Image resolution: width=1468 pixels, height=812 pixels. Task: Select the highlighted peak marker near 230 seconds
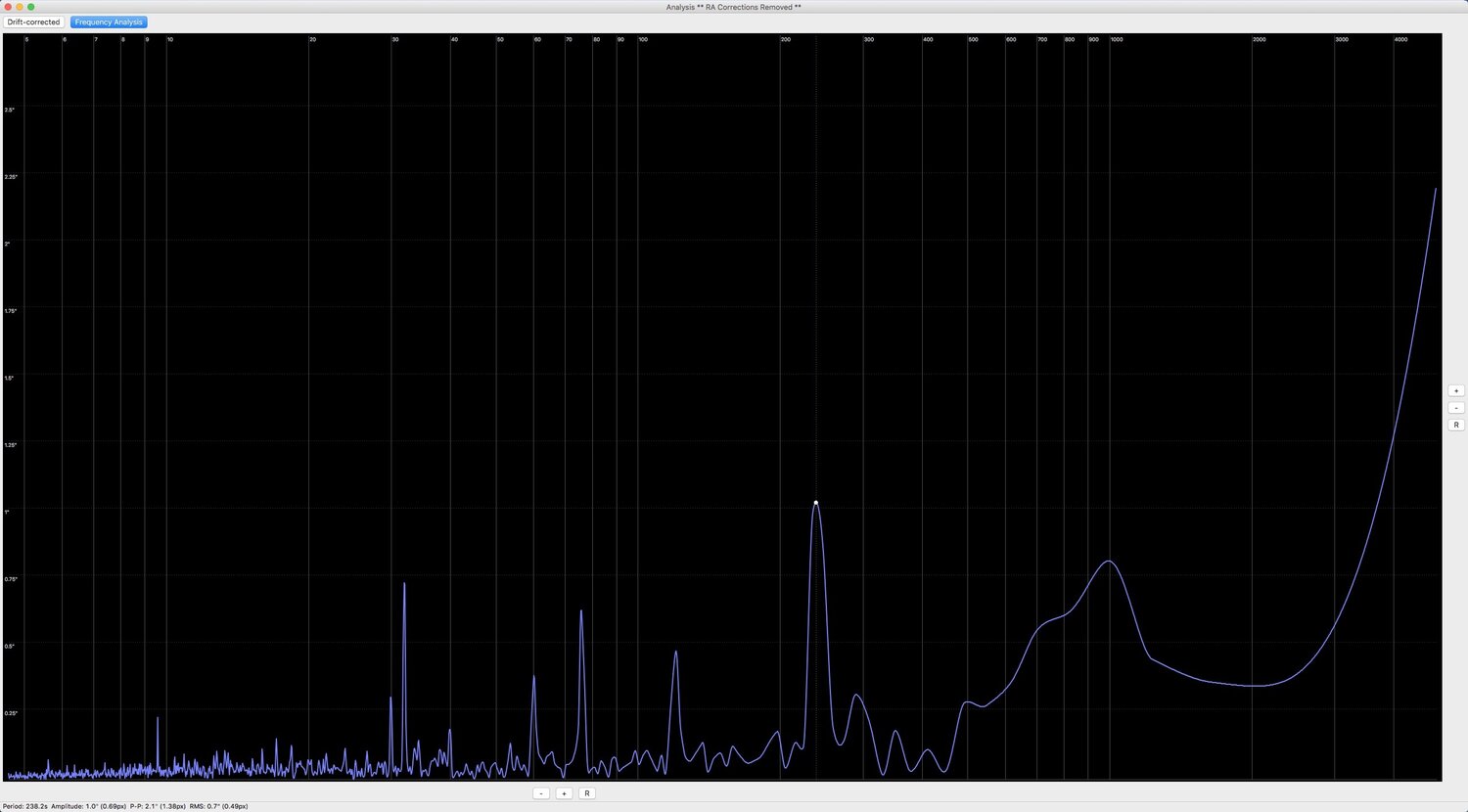point(815,502)
